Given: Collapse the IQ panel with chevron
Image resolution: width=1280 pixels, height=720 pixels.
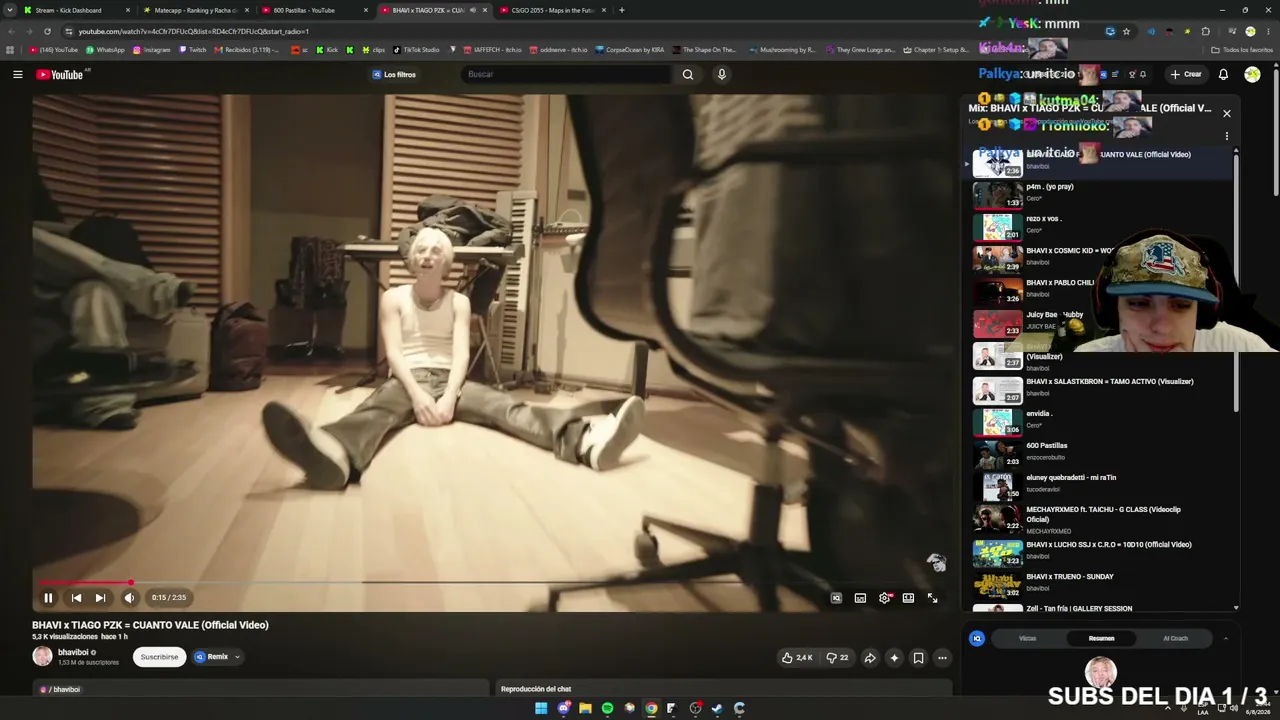Looking at the screenshot, I should [x=1226, y=638].
